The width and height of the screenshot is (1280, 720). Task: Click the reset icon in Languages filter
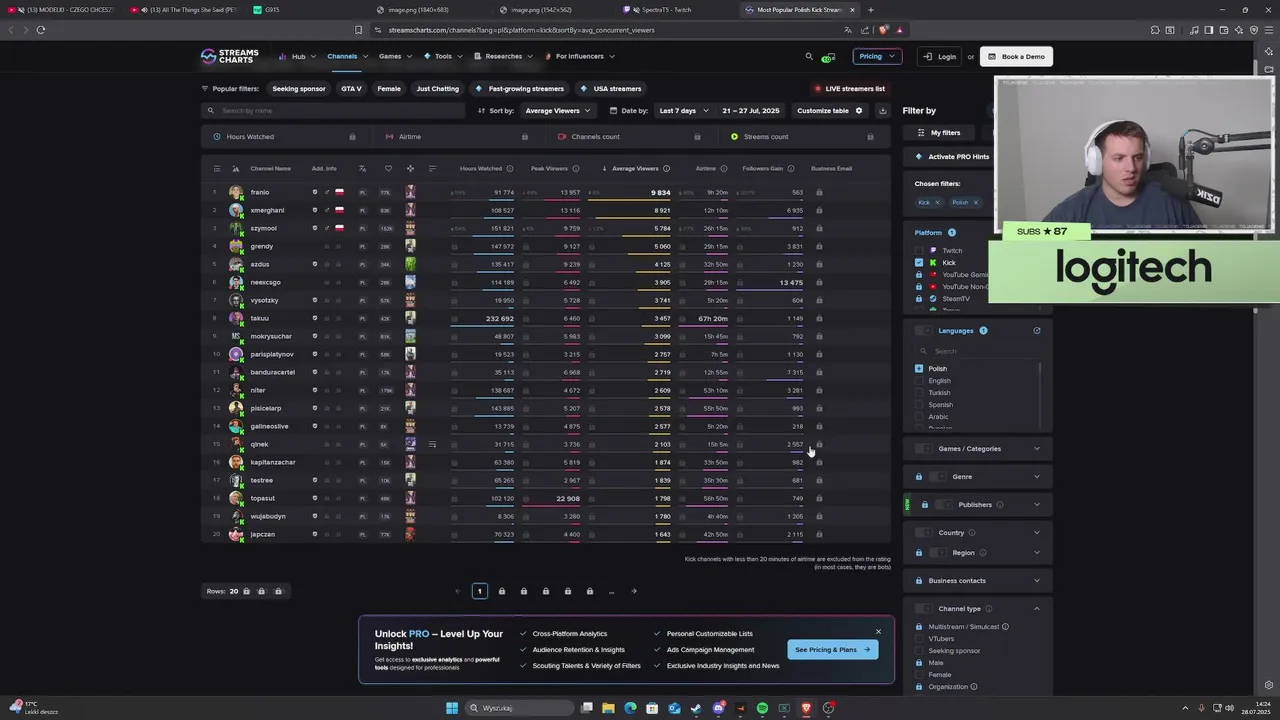[1037, 330]
